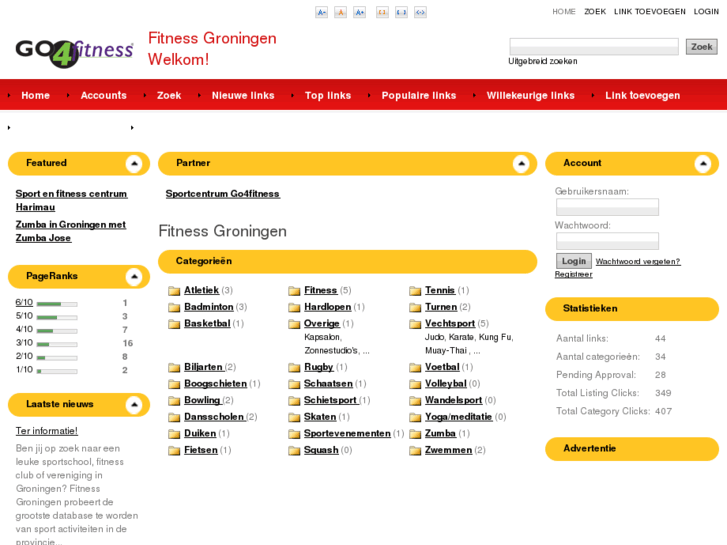
Task: Open Willekeurige links menu item
Action: pyautogui.click(x=530, y=96)
